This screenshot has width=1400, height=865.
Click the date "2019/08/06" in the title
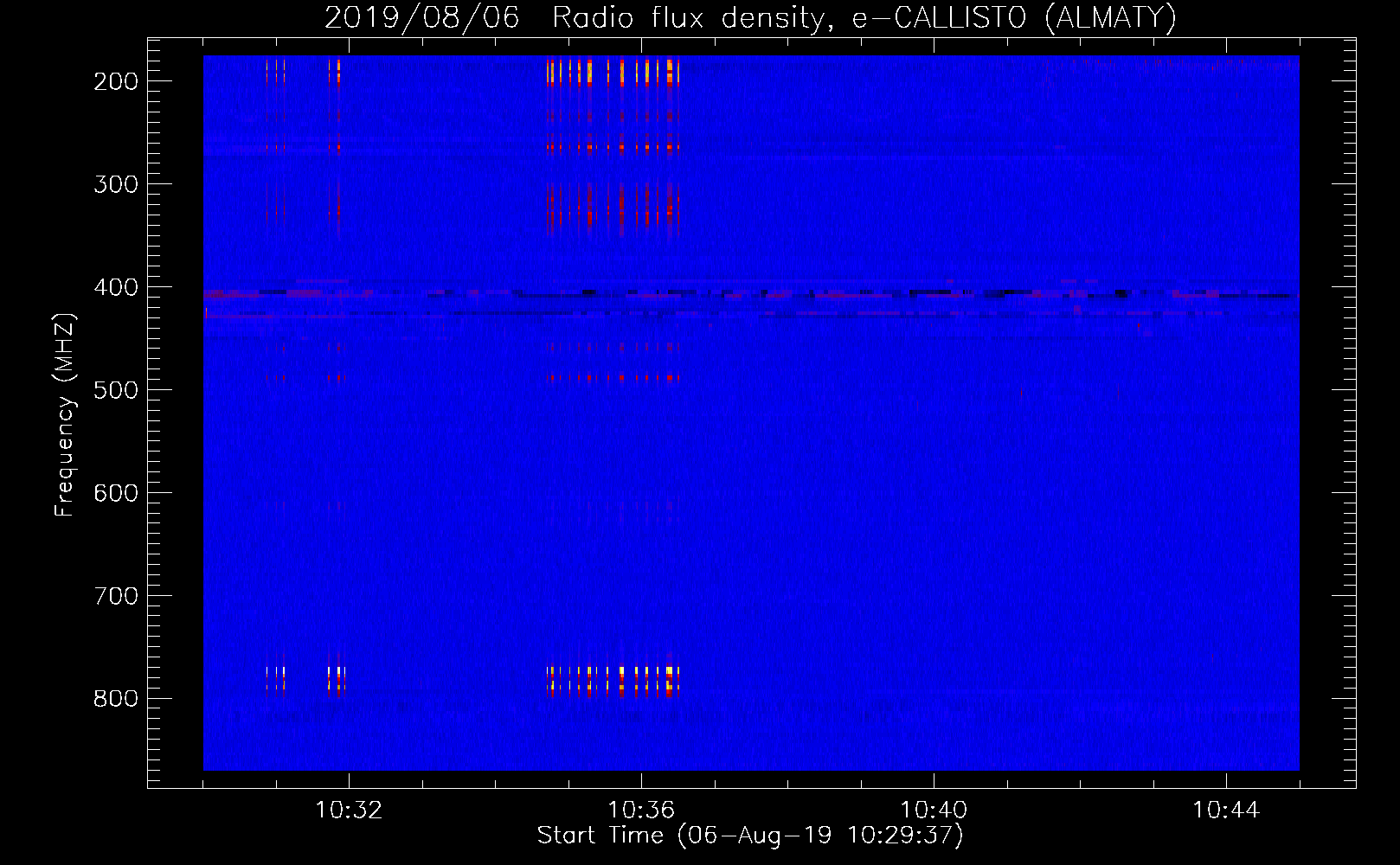point(422,18)
